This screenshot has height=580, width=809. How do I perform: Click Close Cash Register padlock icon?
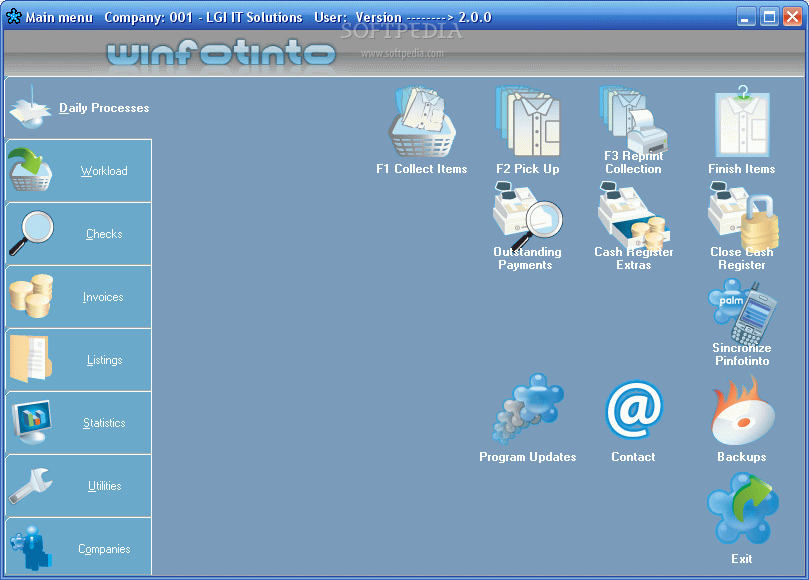tap(742, 216)
